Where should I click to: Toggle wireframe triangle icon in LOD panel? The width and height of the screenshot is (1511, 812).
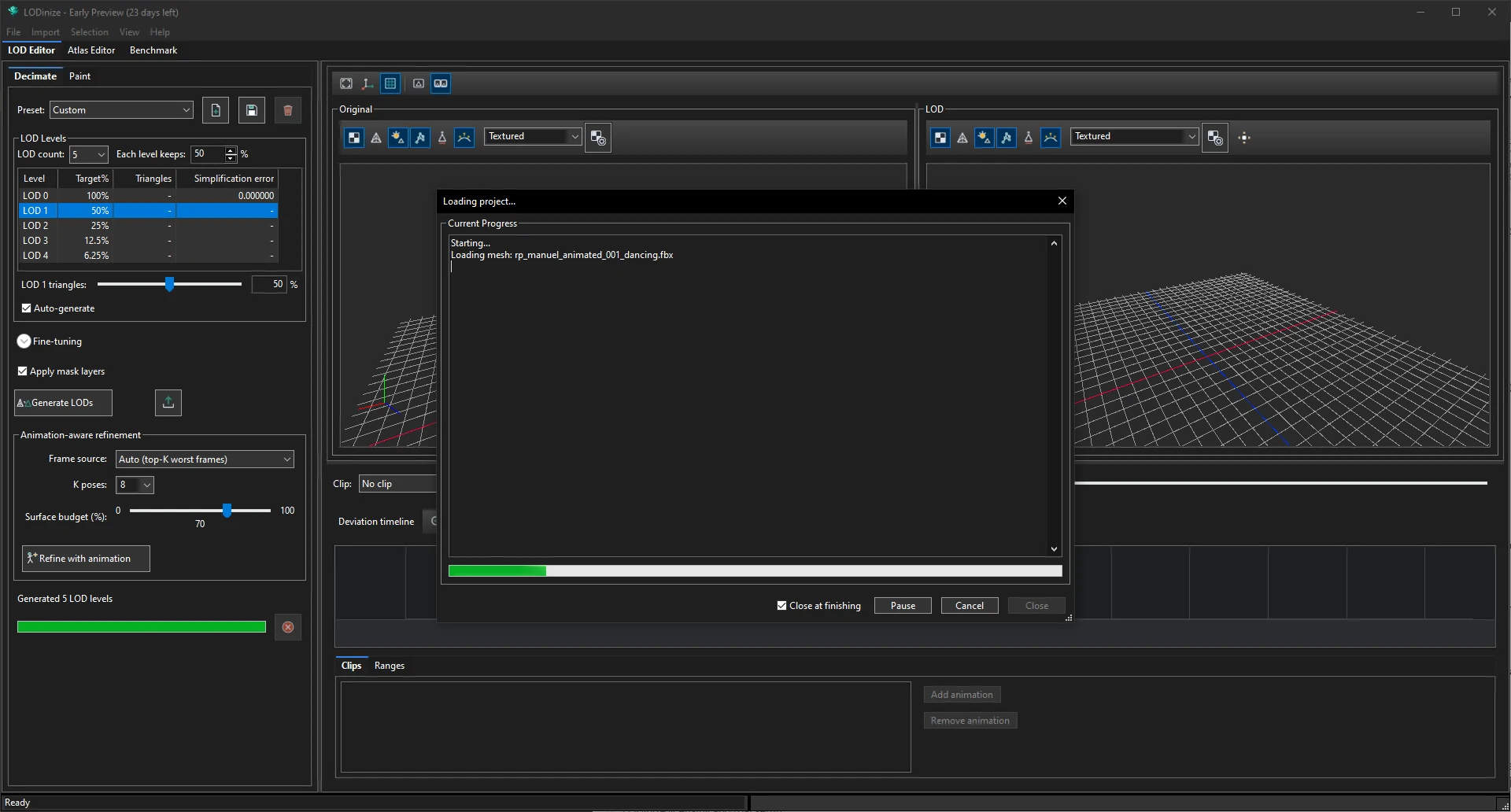click(962, 138)
